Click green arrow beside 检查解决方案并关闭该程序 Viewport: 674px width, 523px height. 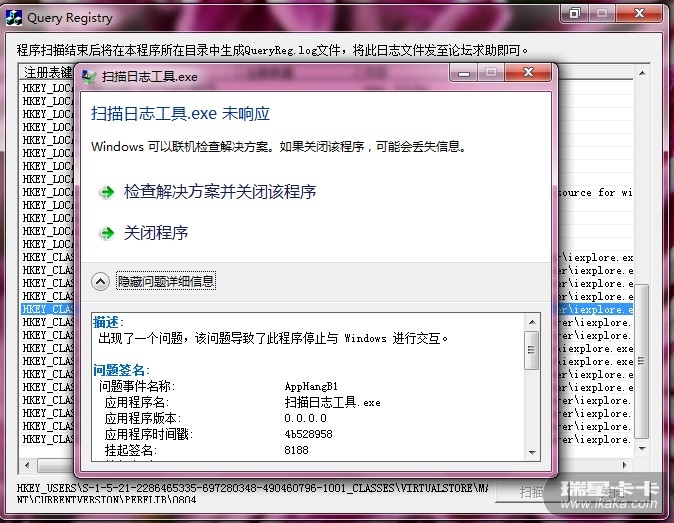point(107,192)
